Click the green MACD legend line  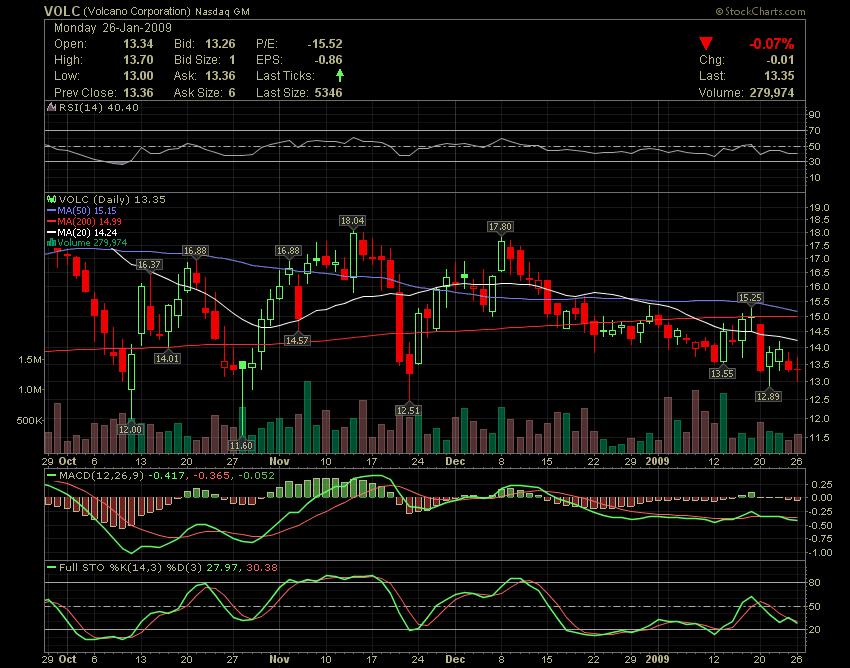pyautogui.click(x=51, y=476)
